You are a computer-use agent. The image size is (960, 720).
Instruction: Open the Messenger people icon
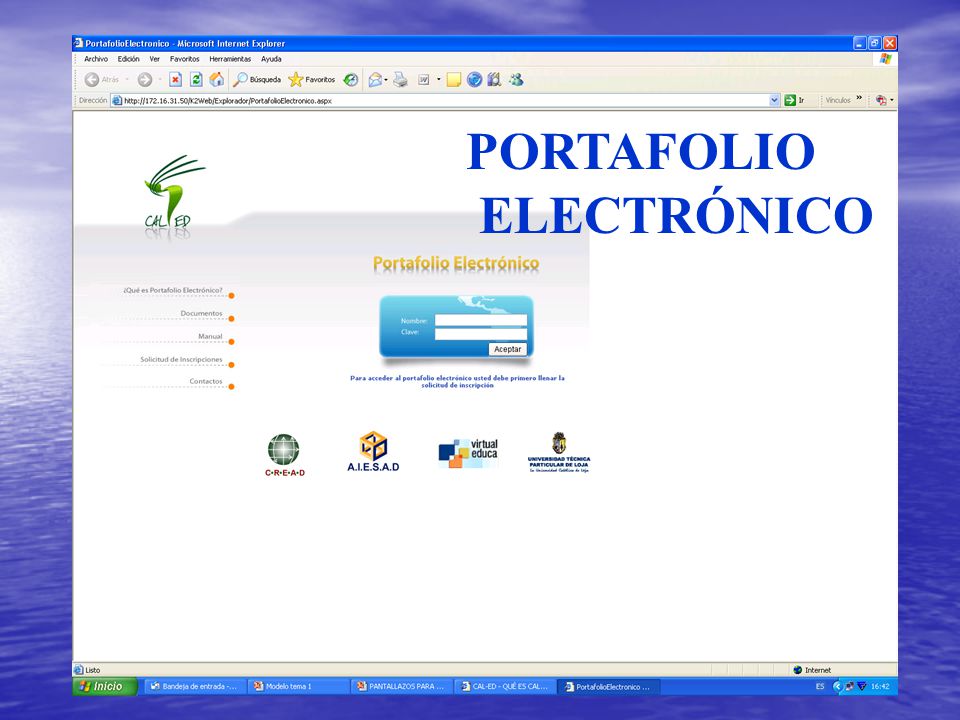click(x=516, y=80)
